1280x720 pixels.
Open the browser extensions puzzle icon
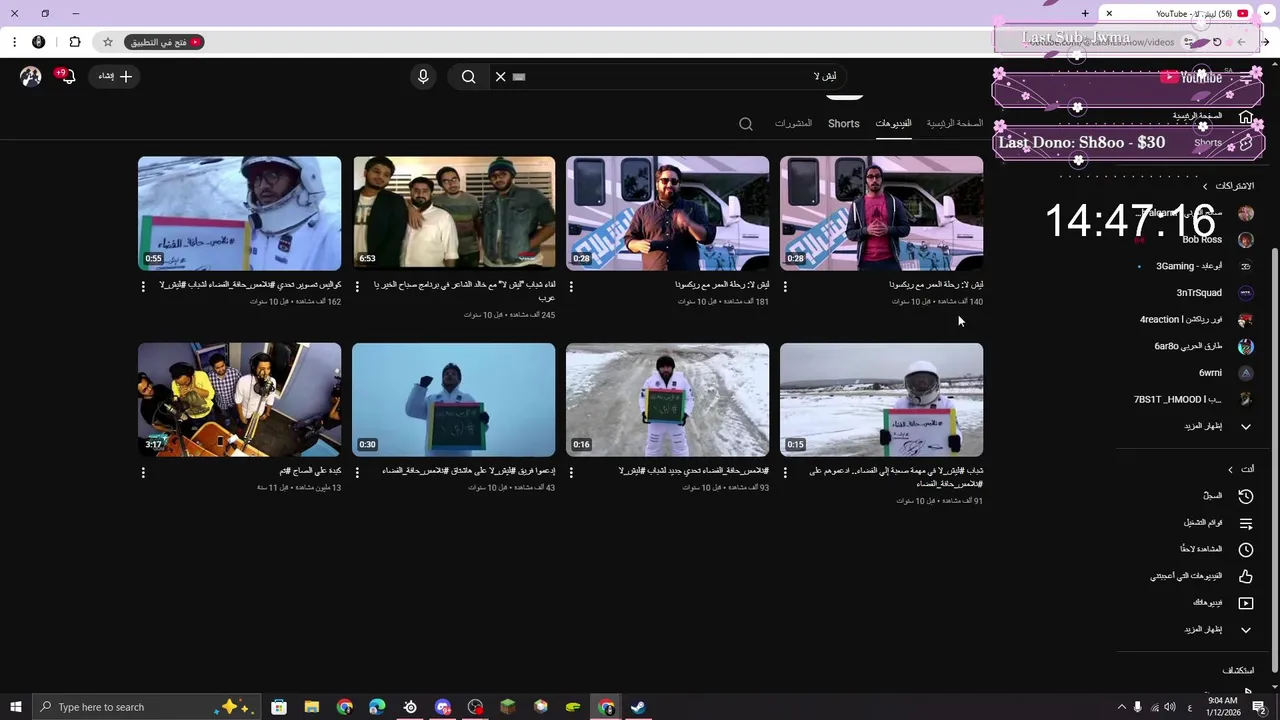click(75, 42)
